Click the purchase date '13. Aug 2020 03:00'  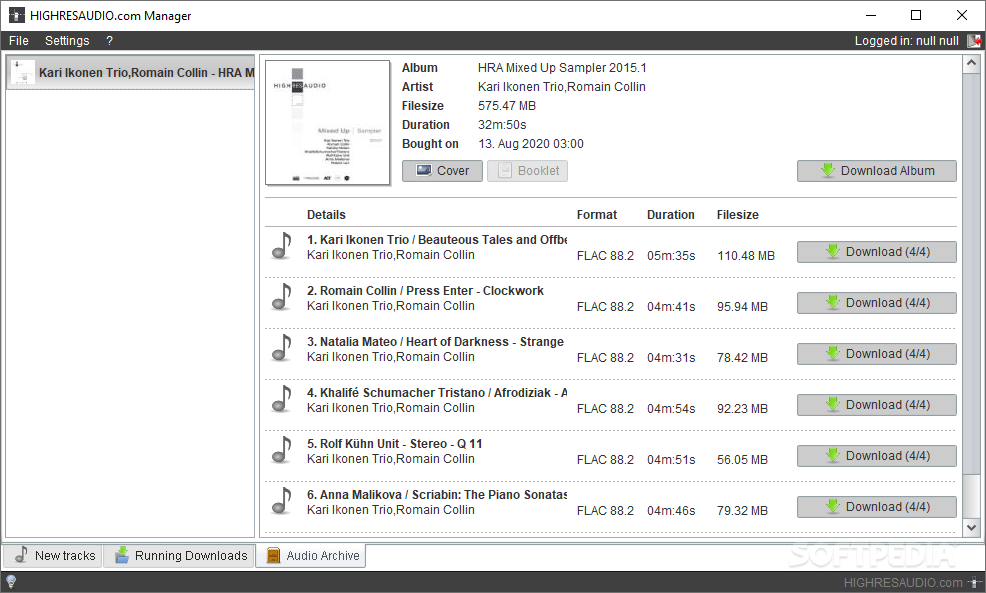[x=531, y=144]
